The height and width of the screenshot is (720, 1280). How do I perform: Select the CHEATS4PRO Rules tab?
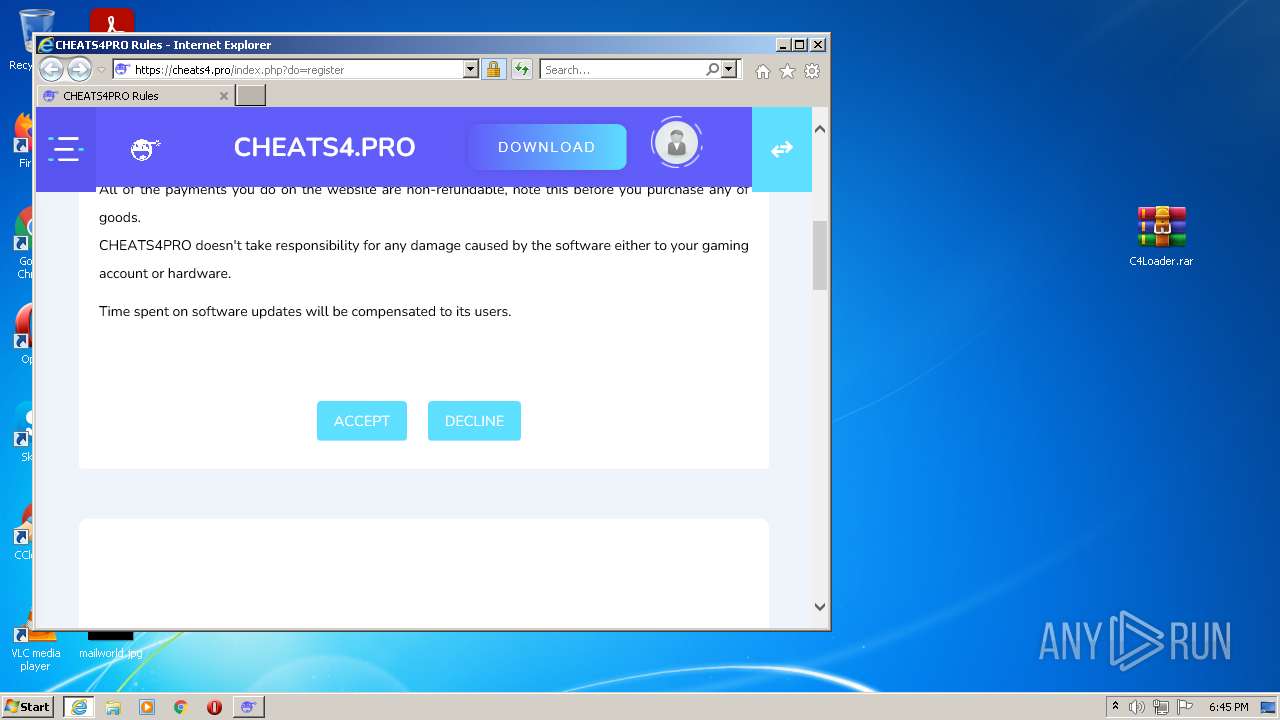tap(135, 96)
